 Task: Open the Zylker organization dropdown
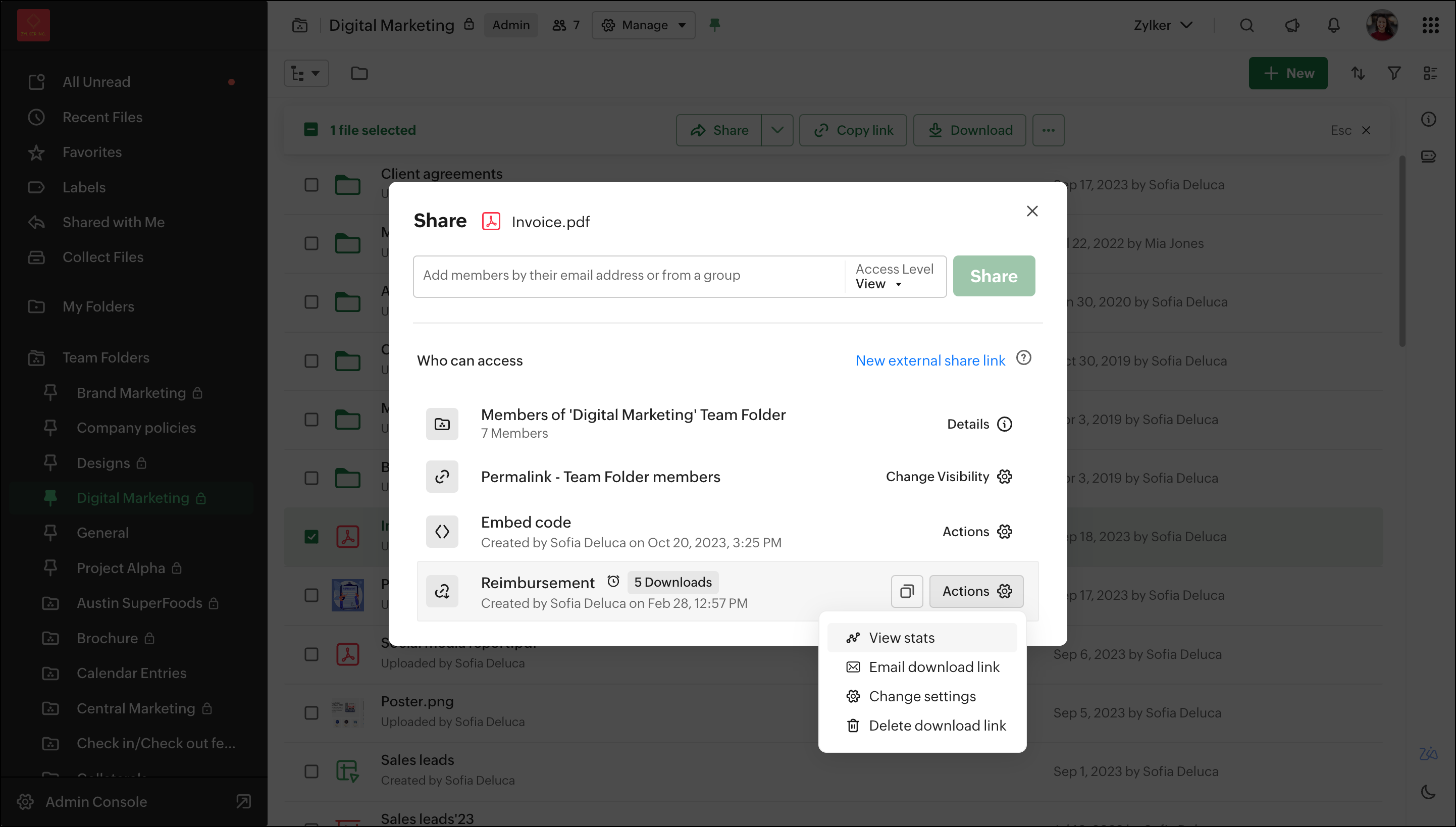tap(1162, 26)
